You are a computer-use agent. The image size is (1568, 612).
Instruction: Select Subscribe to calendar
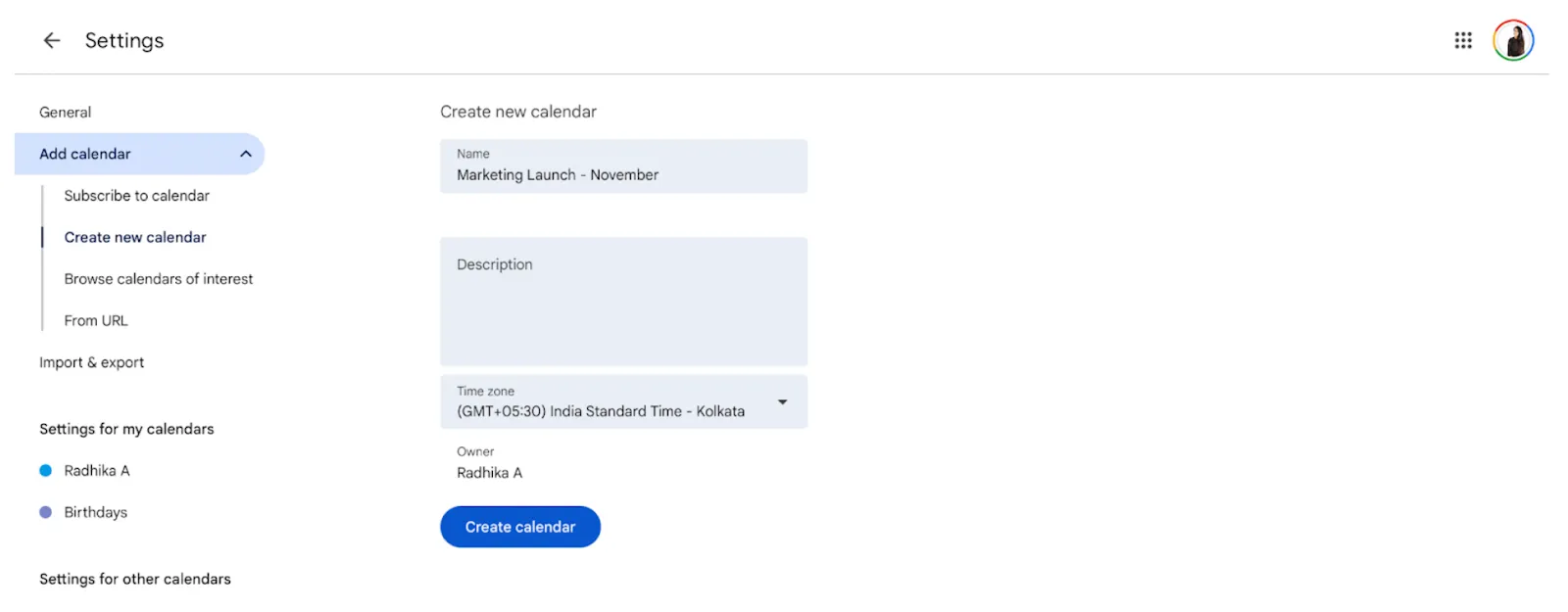point(136,196)
